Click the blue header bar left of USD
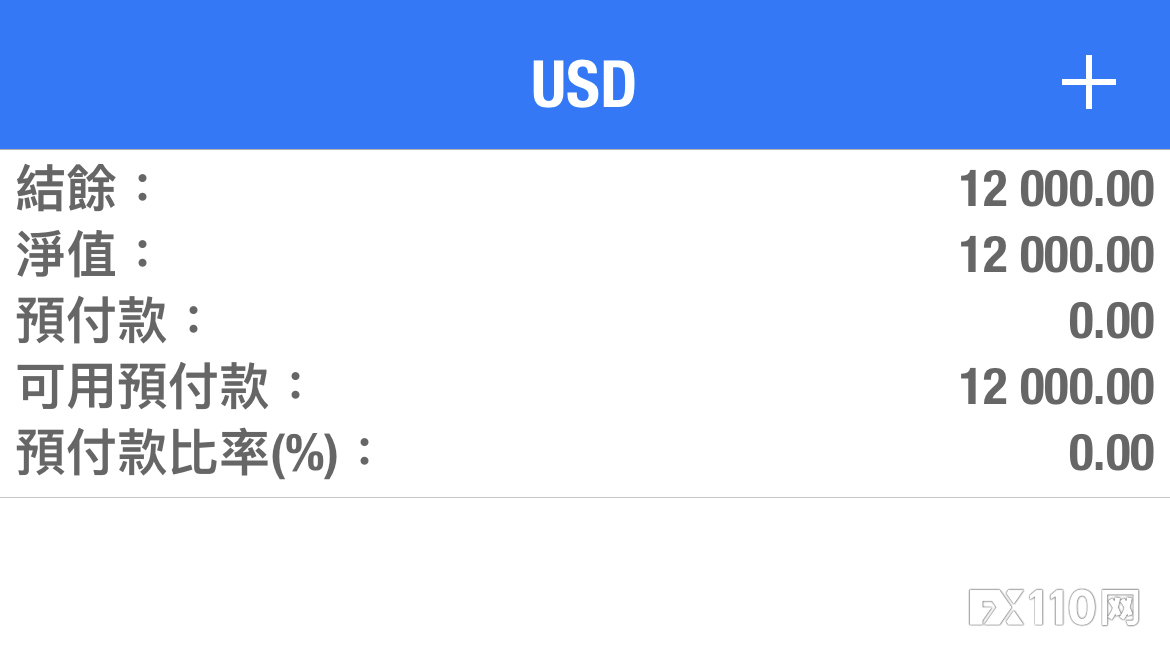1170x650 pixels. (261, 75)
